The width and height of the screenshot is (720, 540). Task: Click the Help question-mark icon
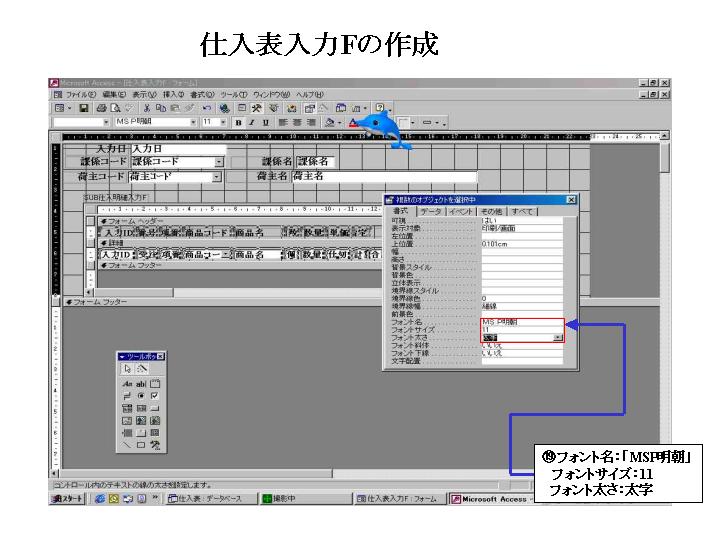(x=380, y=108)
